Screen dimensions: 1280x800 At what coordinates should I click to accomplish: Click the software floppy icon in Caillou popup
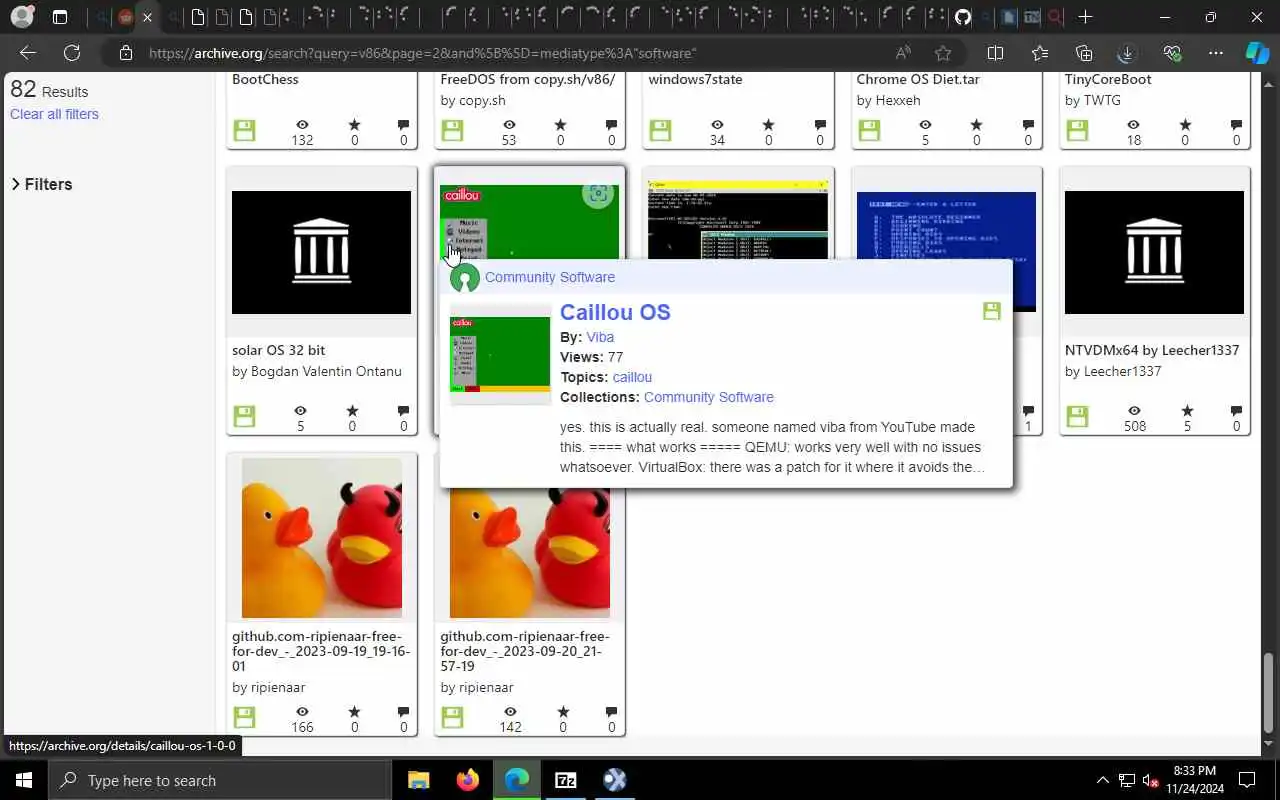[x=991, y=311]
